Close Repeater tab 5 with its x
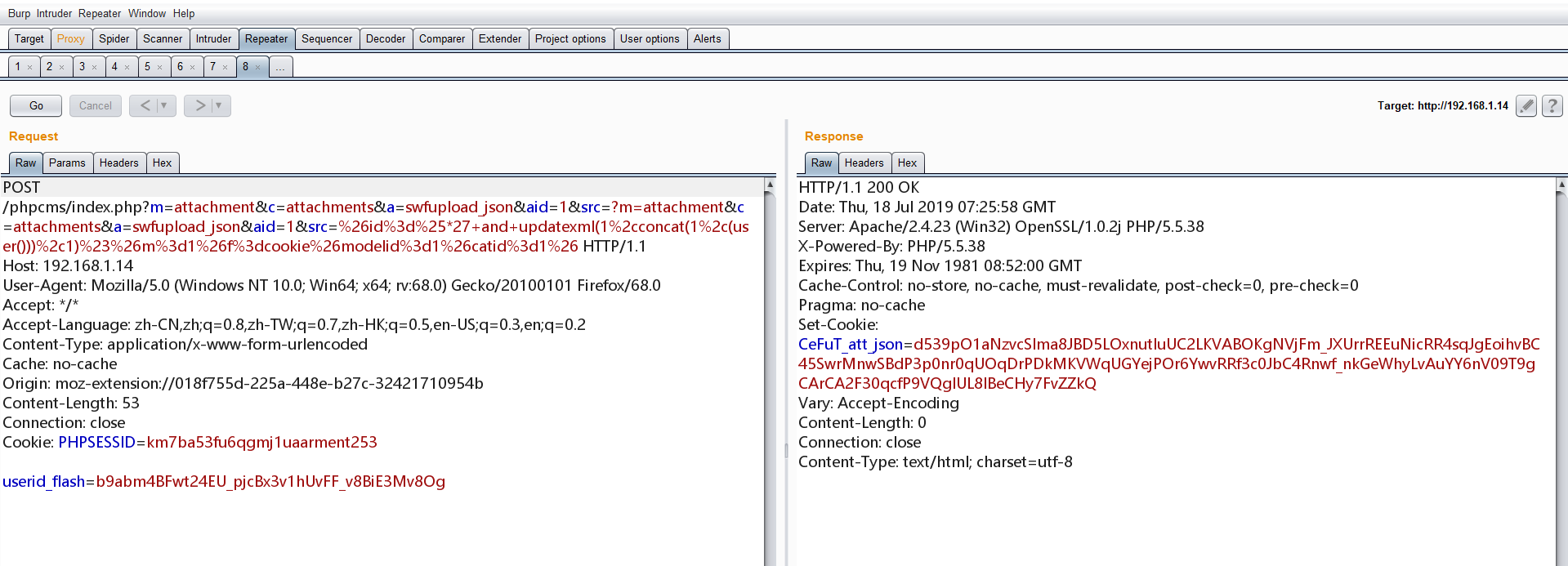Viewport: 1568px width, 566px height. point(159,68)
